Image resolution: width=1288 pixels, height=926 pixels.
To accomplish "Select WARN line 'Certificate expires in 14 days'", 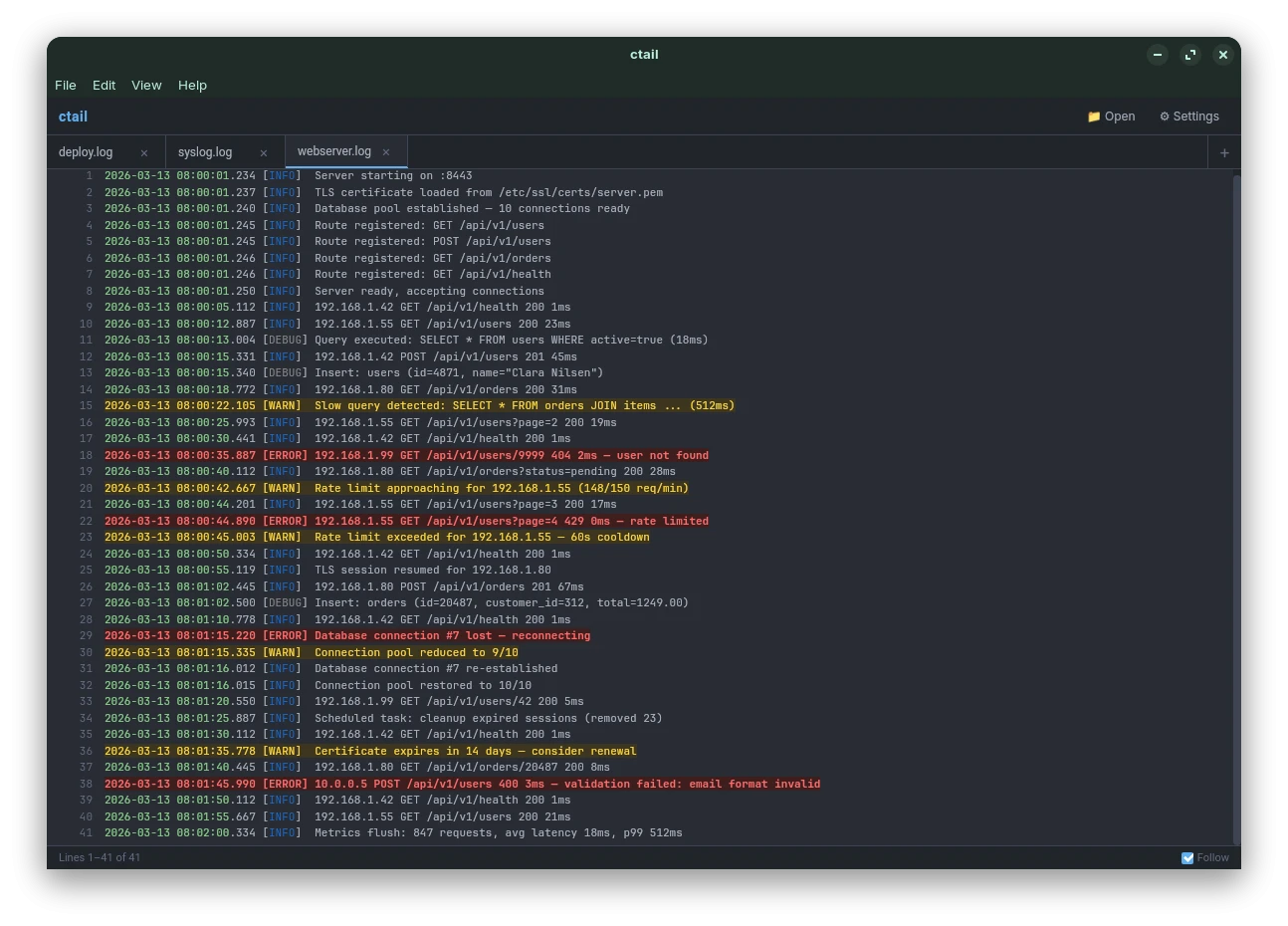I will pyautogui.click(x=639, y=751).
